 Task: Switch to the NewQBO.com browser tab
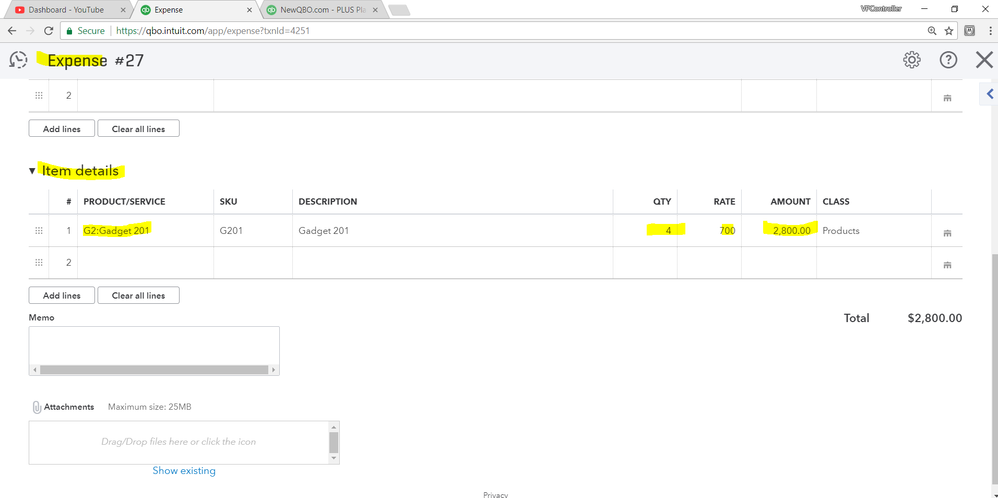tap(322, 10)
